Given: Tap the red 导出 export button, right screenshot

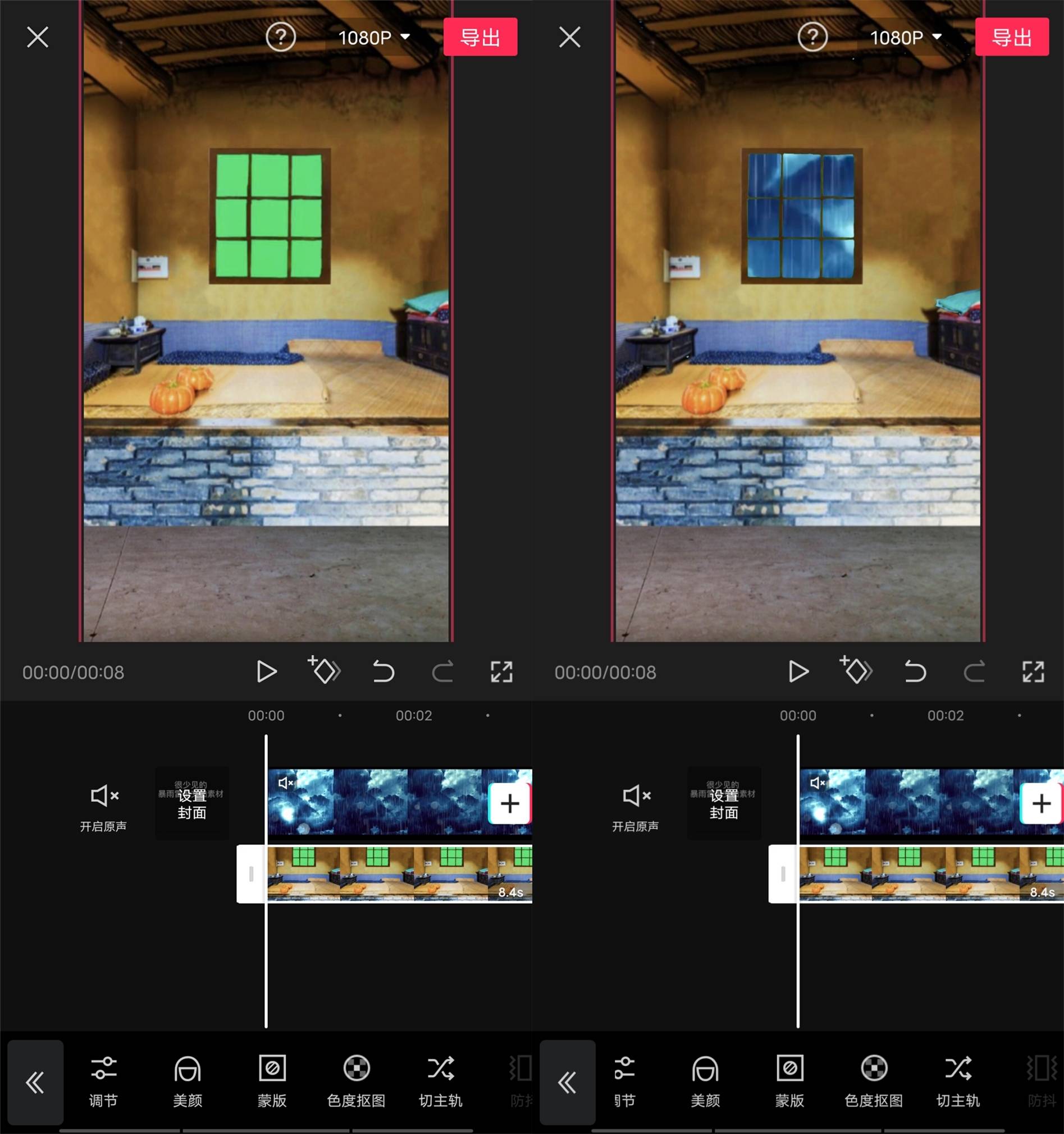Looking at the screenshot, I should 1012,37.
